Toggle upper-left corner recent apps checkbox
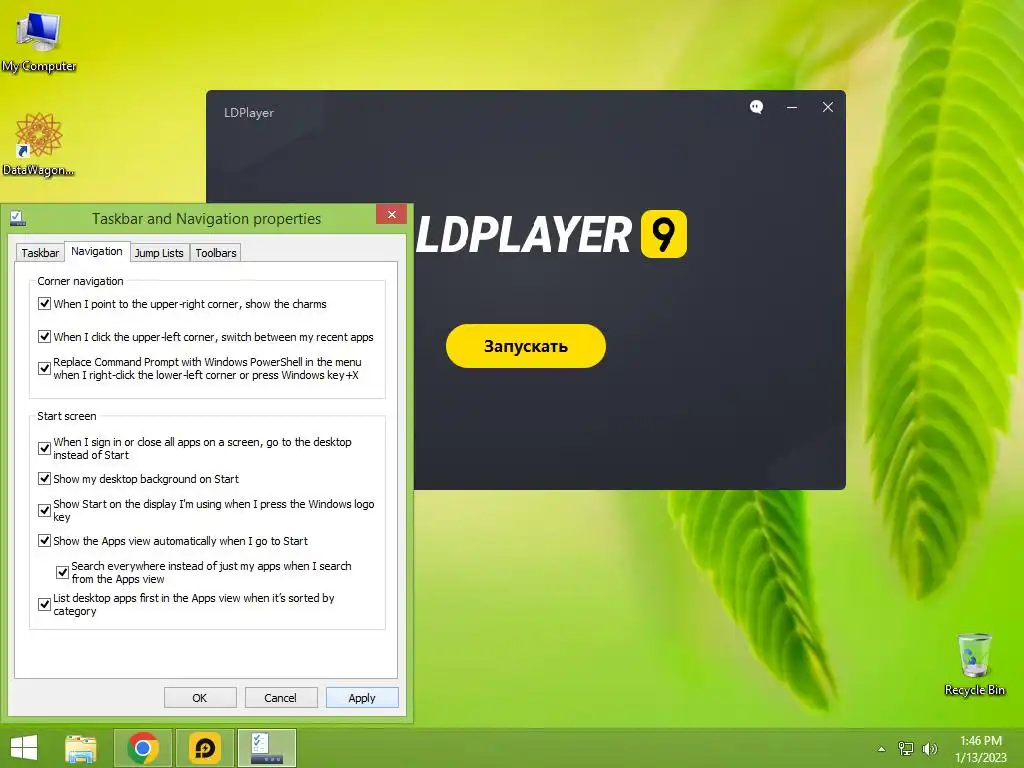This screenshot has height=768, width=1024. coord(44,337)
